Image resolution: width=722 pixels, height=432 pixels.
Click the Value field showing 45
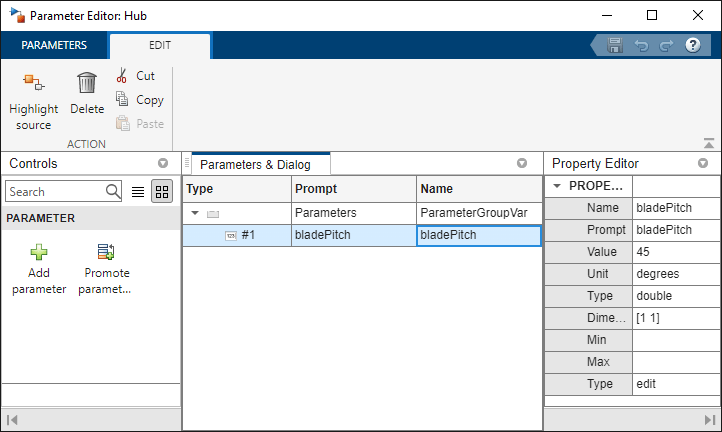click(675, 252)
